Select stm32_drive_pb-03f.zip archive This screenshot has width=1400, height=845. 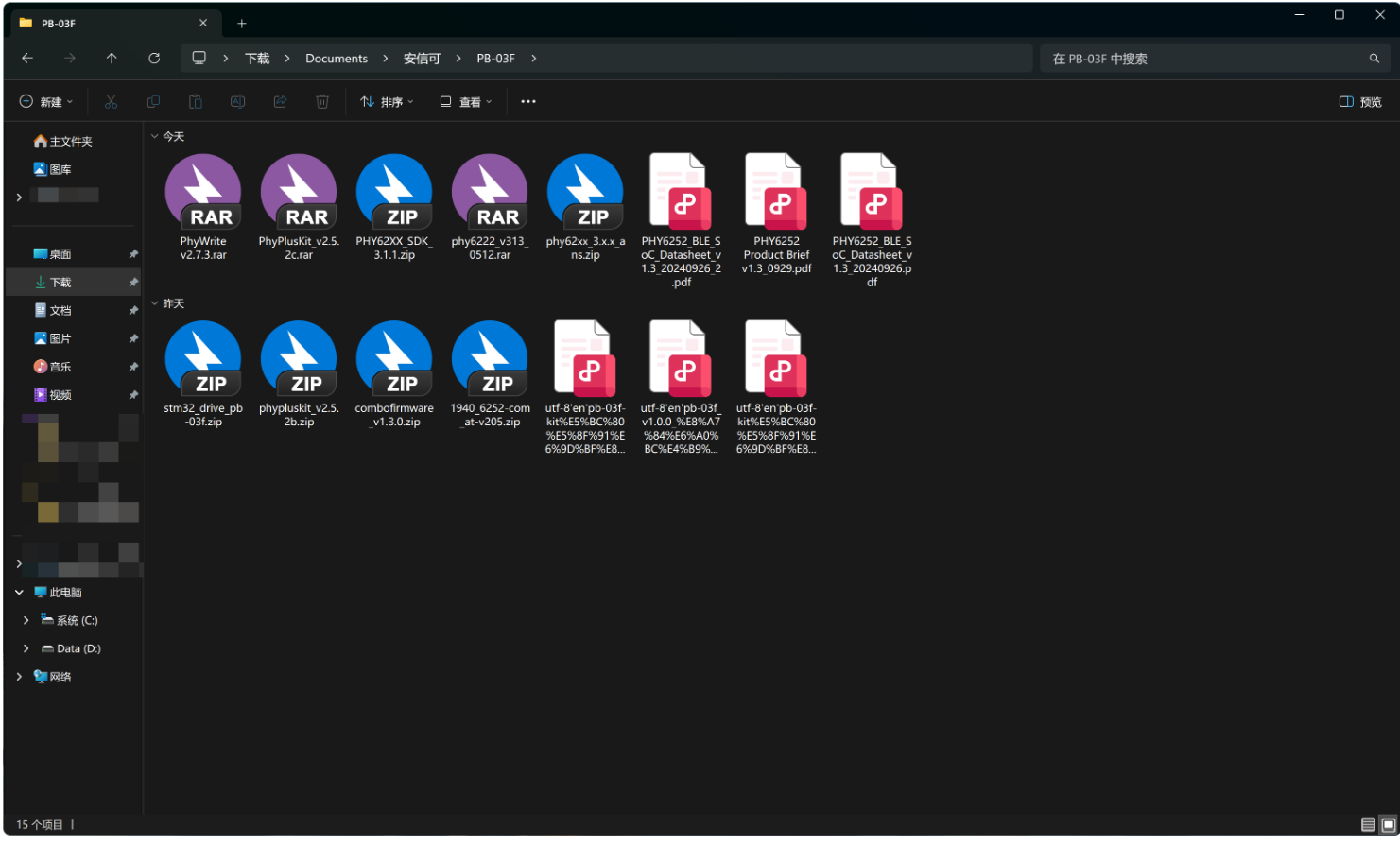coord(203,374)
